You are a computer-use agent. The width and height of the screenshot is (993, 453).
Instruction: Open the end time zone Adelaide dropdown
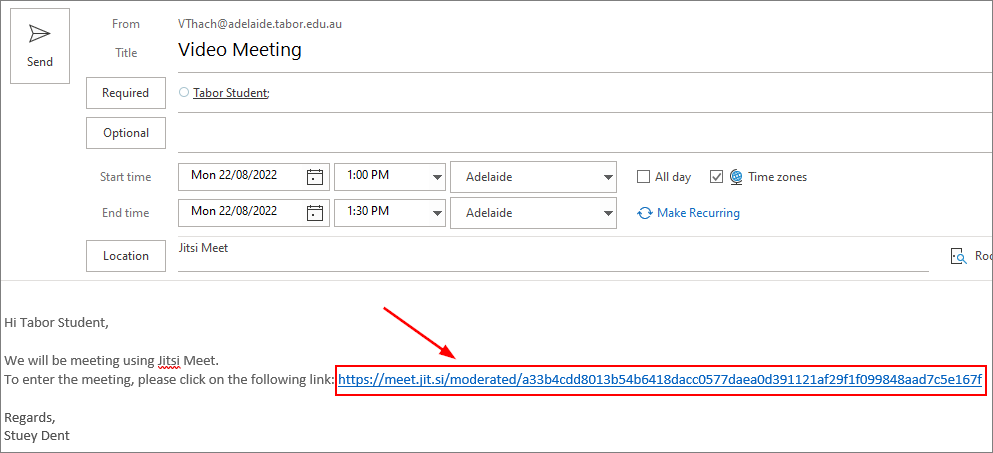click(608, 213)
